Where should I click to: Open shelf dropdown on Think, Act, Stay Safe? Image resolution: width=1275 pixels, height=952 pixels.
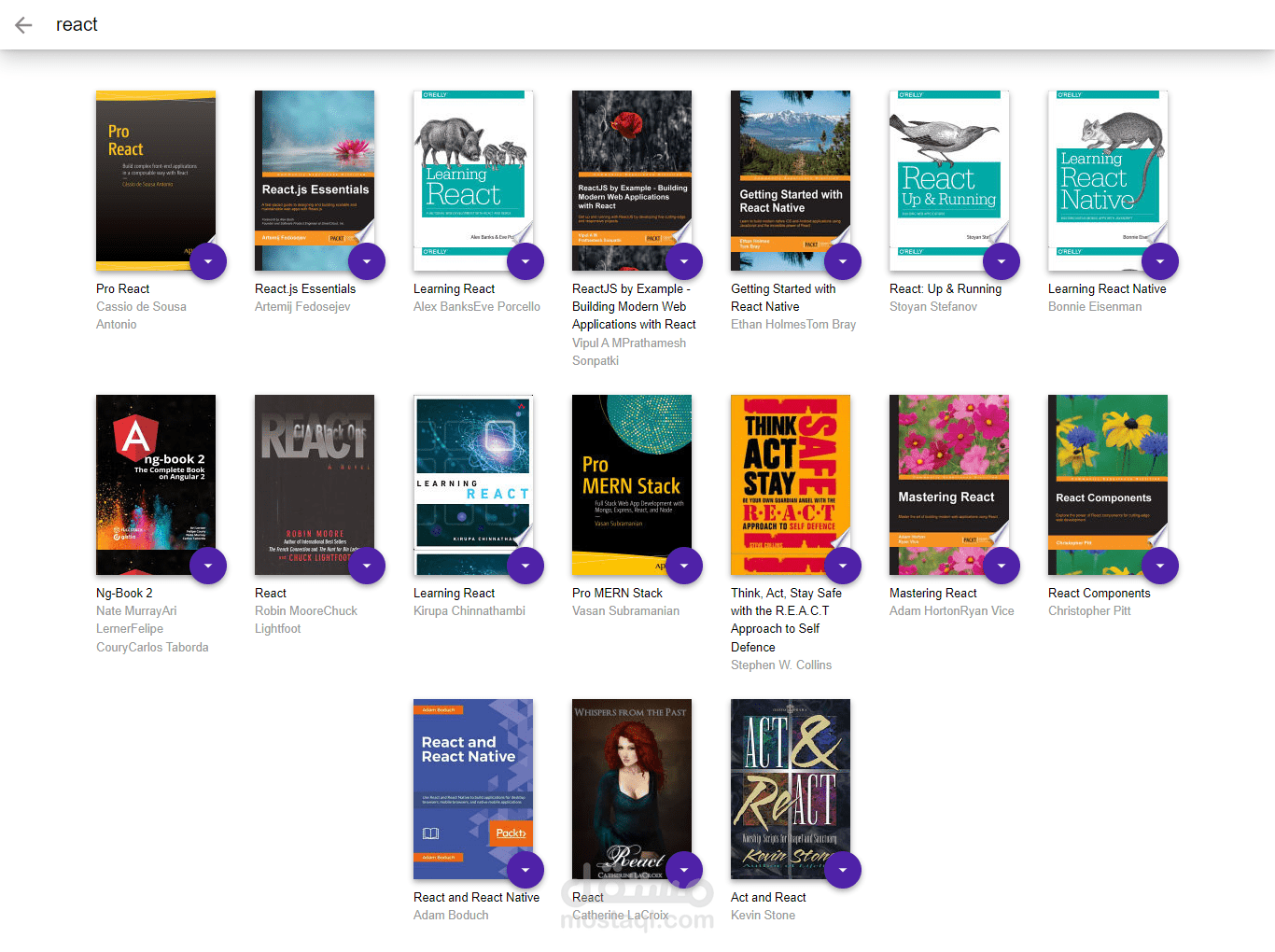tap(843, 566)
